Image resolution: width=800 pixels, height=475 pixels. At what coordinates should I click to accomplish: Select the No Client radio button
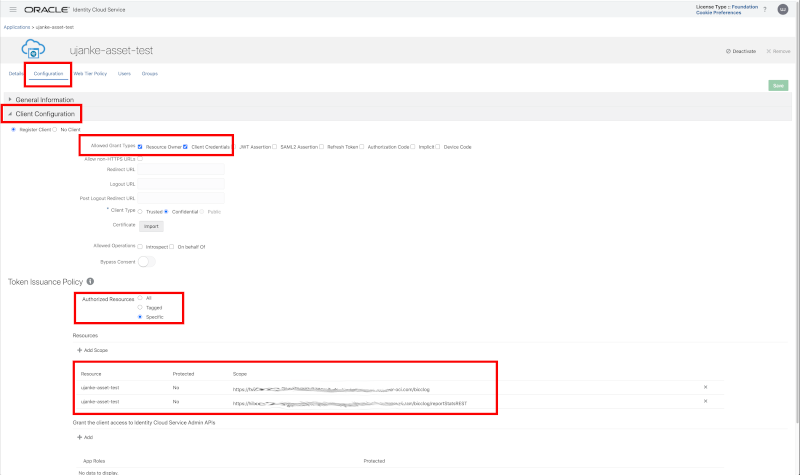point(55,130)
